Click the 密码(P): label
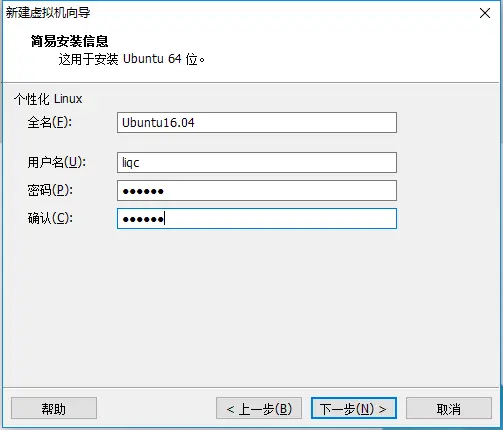The width and height of the screenshot is (503, 430). [x=50, y=190]
